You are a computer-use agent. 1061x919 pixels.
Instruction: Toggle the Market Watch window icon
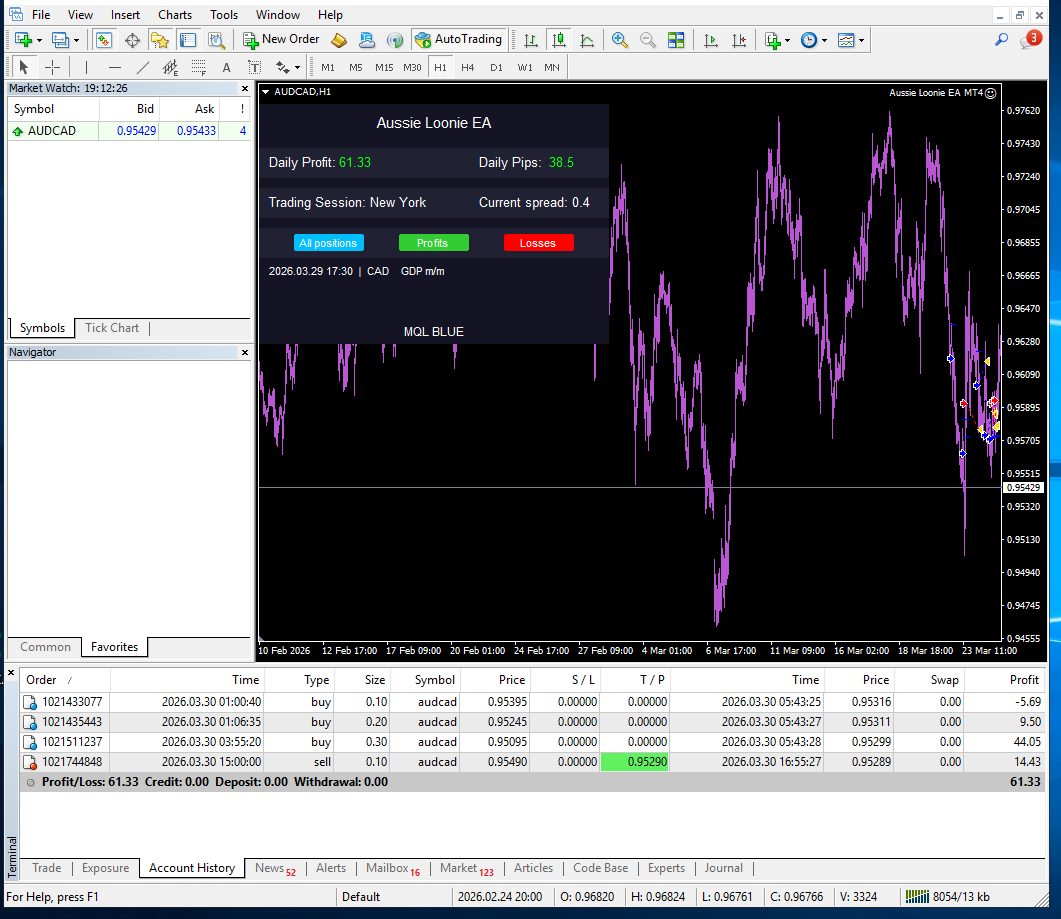coord(104,40)
